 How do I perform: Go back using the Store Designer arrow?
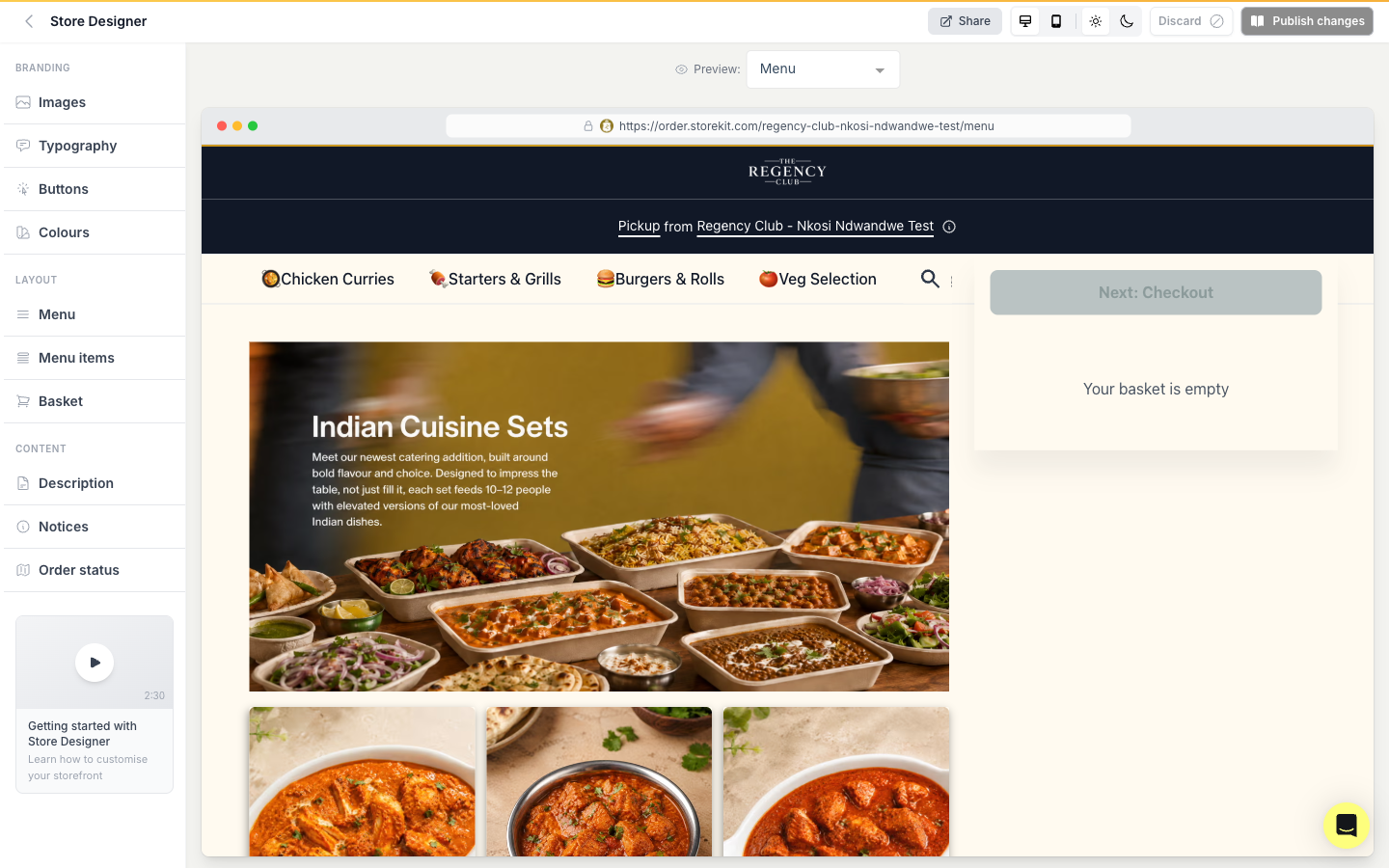click(29, 21)
